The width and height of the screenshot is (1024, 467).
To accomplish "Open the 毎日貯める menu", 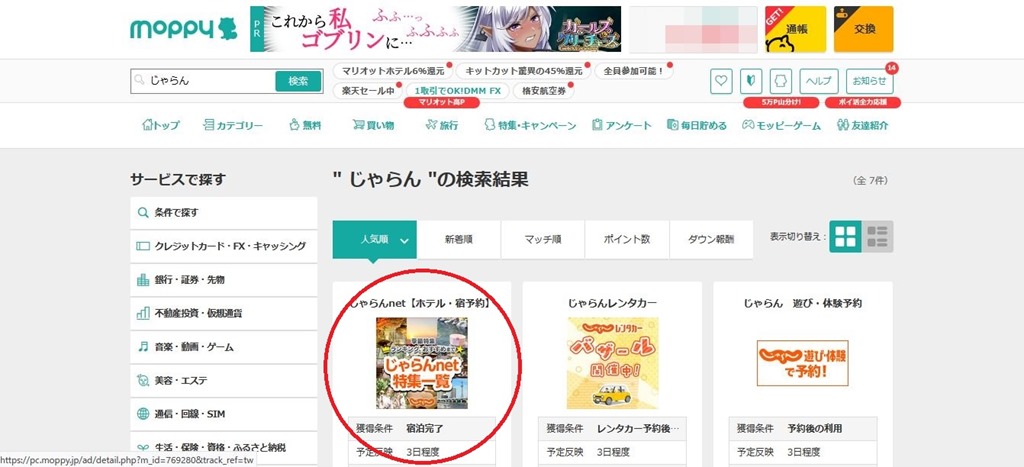I will pos(697,125).
